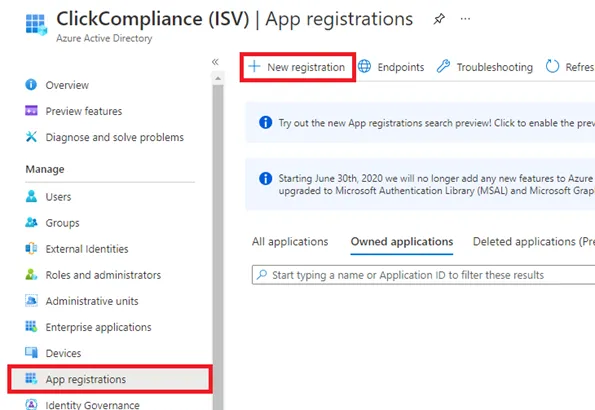Click the sidebar vertical scrollbar thumb
The image size is (595, 410).
point(218,247)
